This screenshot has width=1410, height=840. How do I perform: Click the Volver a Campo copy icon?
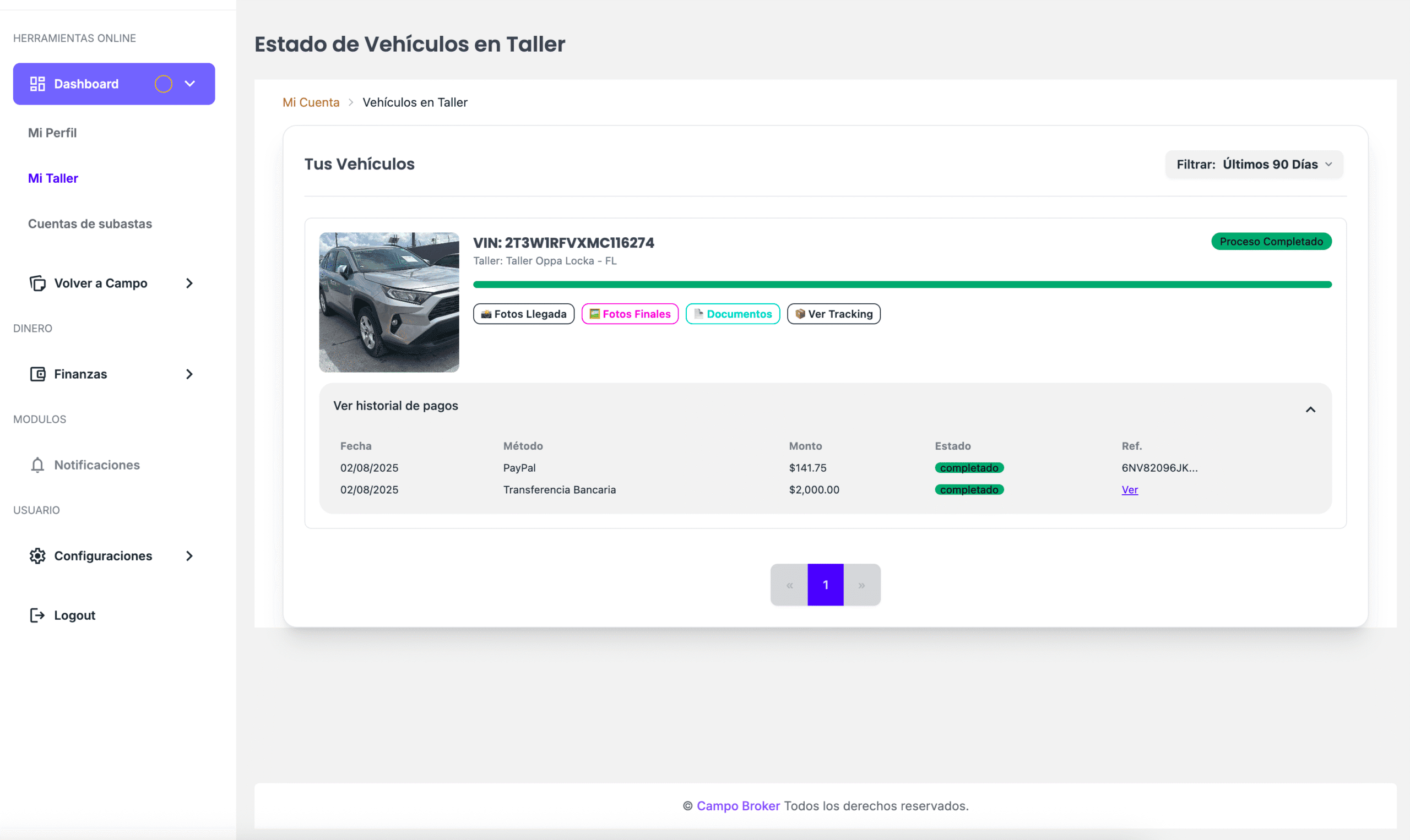click(37, 283)
